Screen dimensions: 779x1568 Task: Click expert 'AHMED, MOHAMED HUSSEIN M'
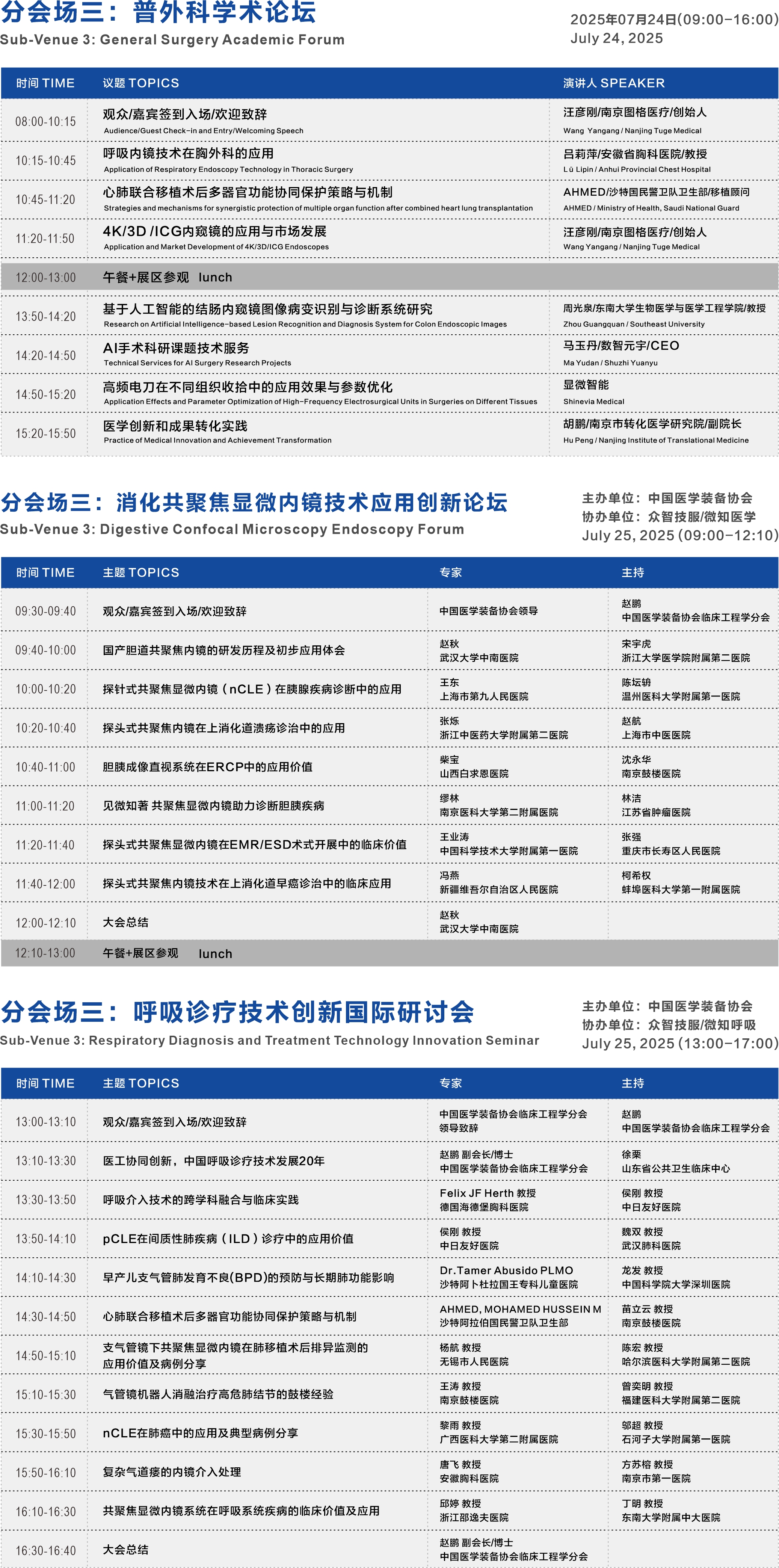[520, 1309]
